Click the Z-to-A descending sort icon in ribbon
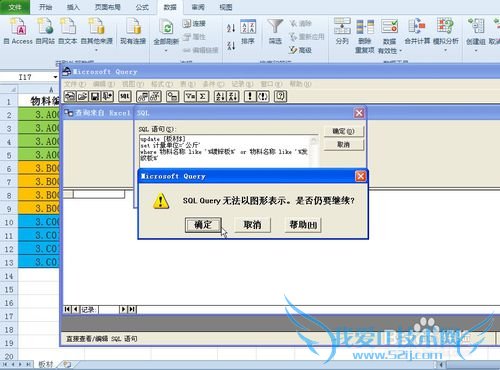Viewport: 500px width, 370px height. click(x=231, y=45)
